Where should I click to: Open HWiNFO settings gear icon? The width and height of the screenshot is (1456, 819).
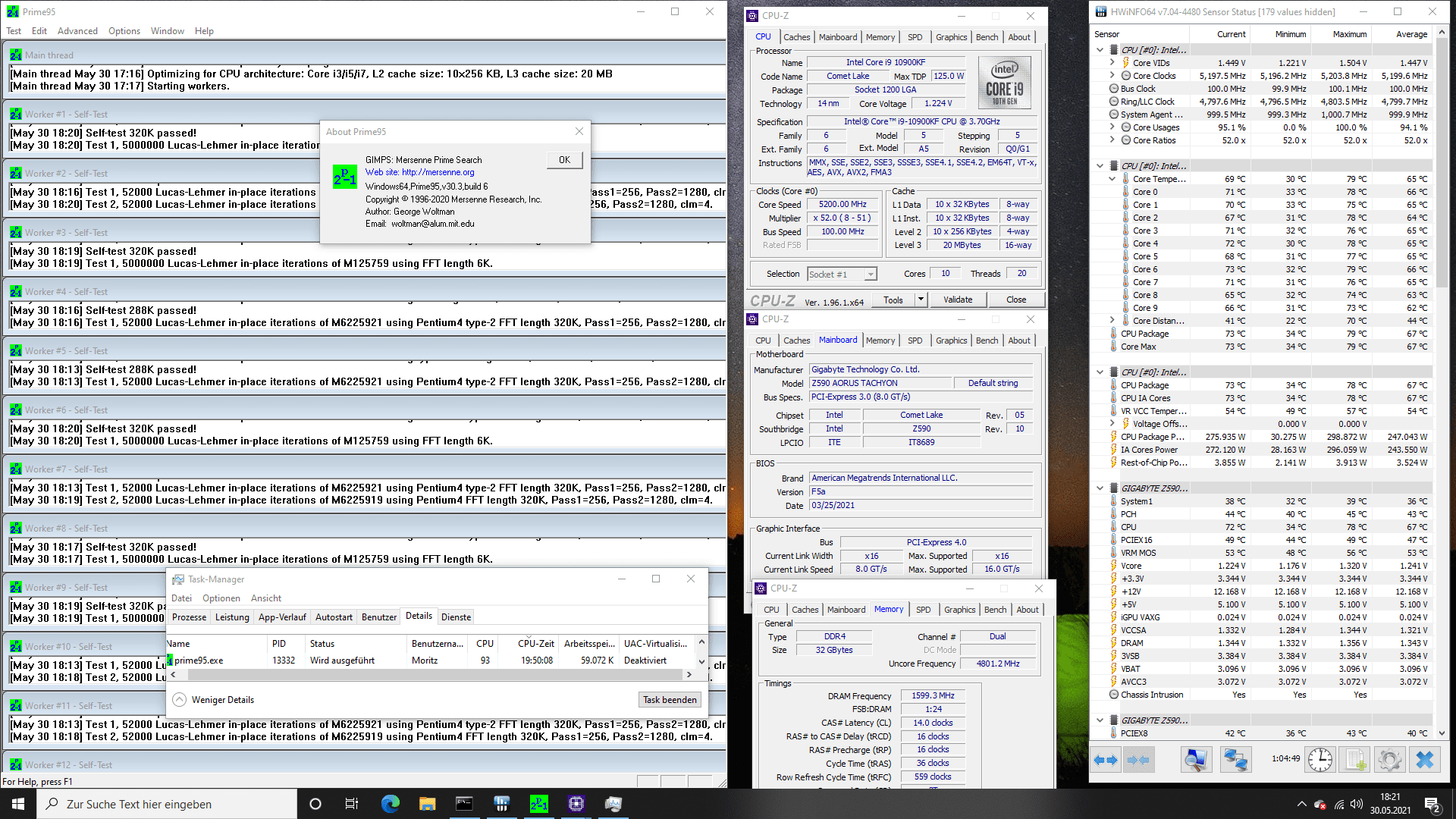coord(1390,759)
